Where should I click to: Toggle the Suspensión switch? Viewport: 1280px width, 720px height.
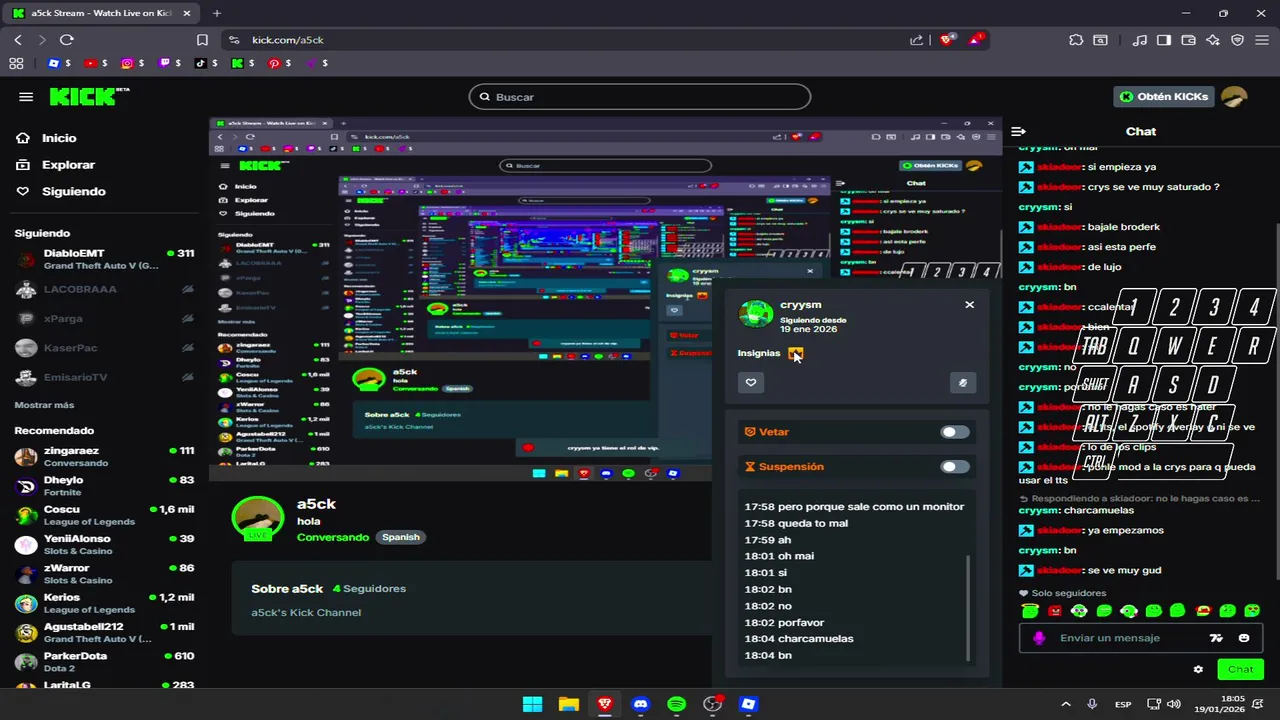(x=955, y=467)
